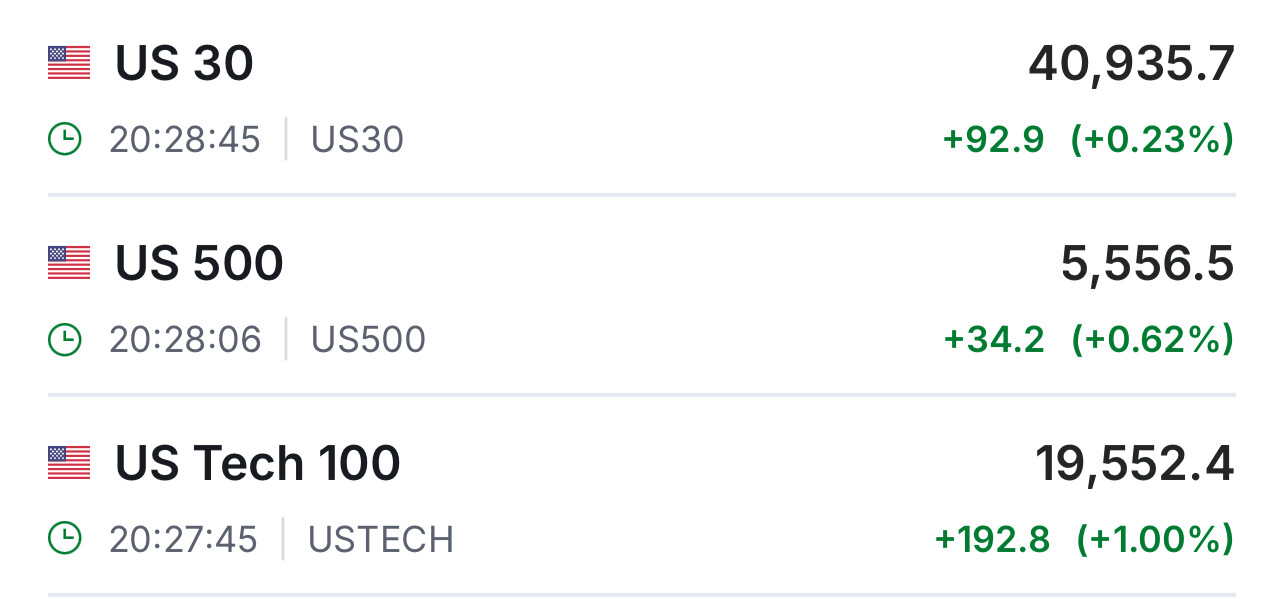Open the US 500 index name

click(199, 264)
